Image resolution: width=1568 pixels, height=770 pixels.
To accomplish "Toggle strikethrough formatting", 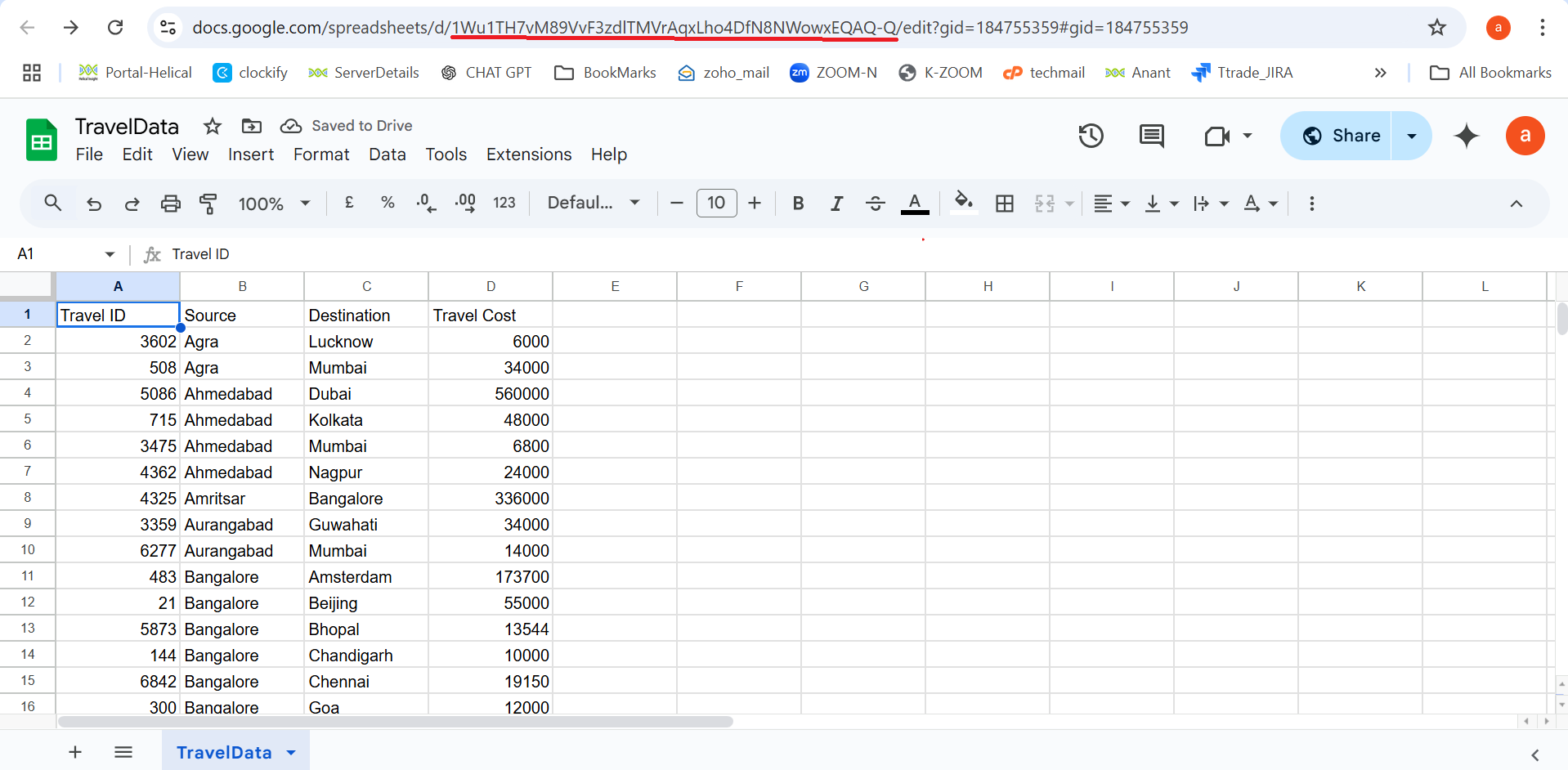I will [876, 203].
